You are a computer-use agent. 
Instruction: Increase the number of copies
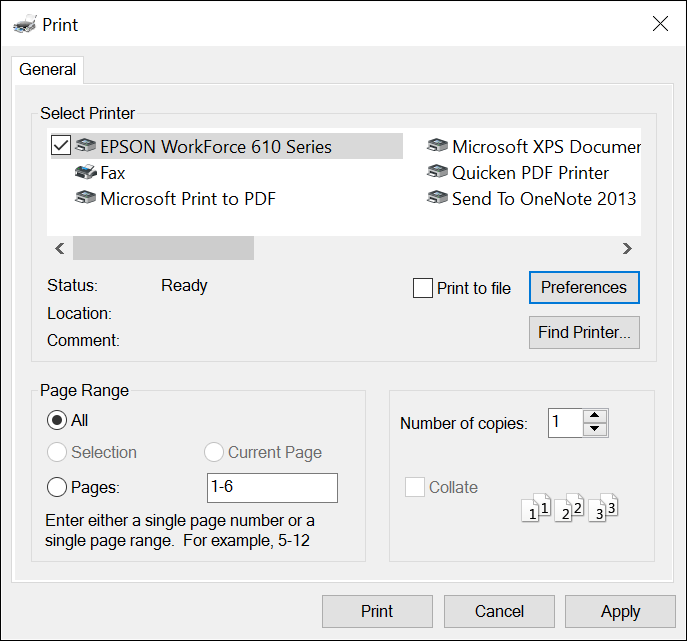595,416
